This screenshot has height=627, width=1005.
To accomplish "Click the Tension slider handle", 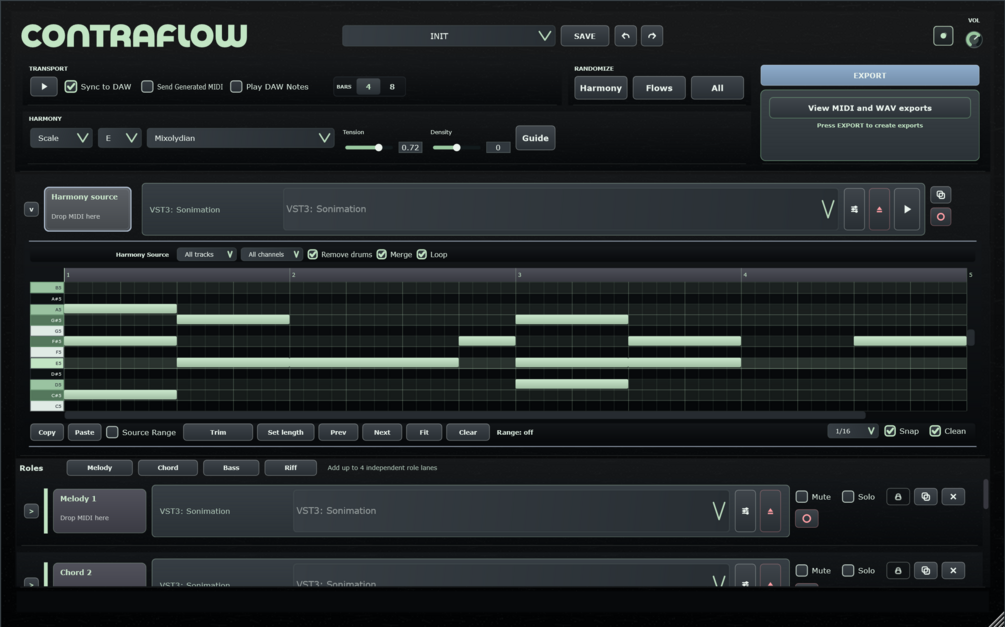I will tap(379, 147).
